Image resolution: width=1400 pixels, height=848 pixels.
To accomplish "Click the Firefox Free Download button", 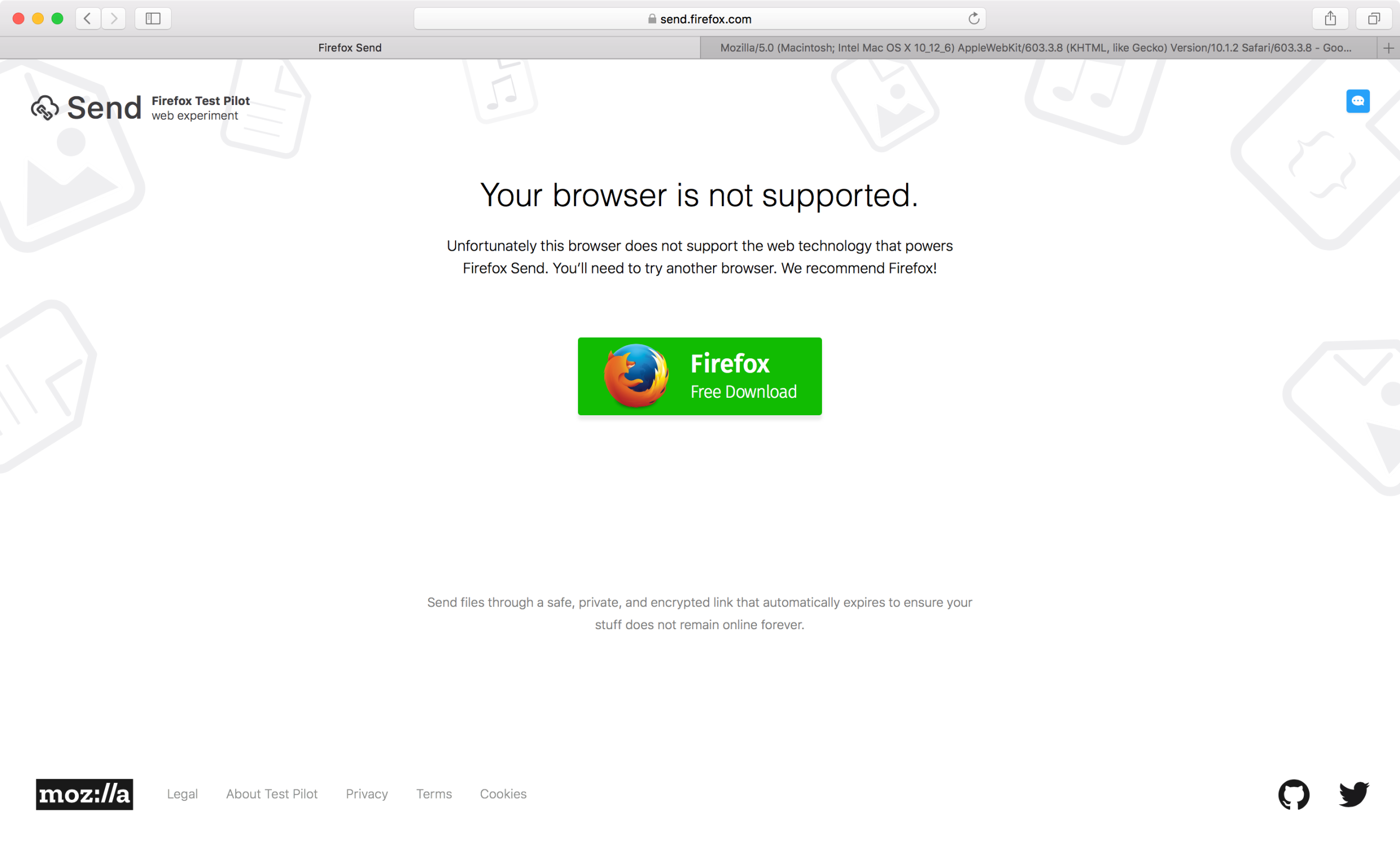I will pos(700,376).
